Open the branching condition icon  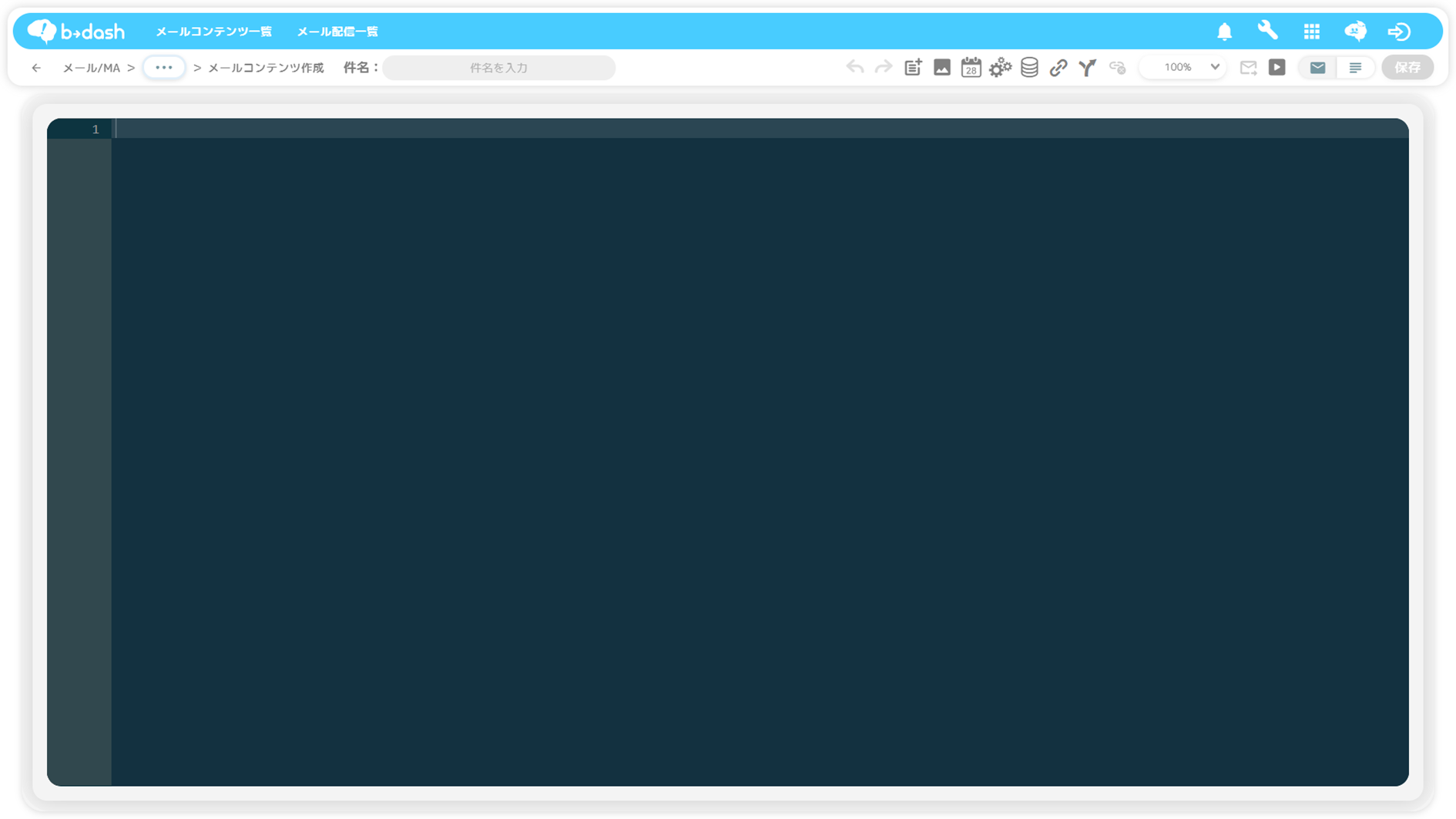(x=1087, y=68)
